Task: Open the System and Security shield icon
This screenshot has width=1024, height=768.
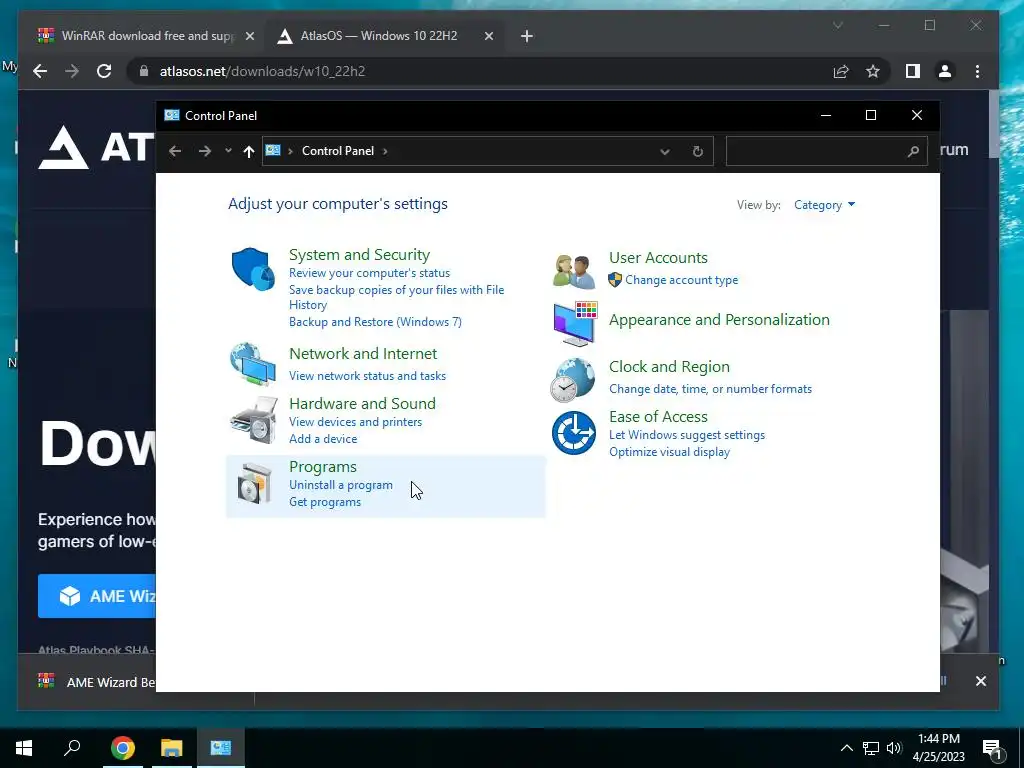Action: coord(253,269)
